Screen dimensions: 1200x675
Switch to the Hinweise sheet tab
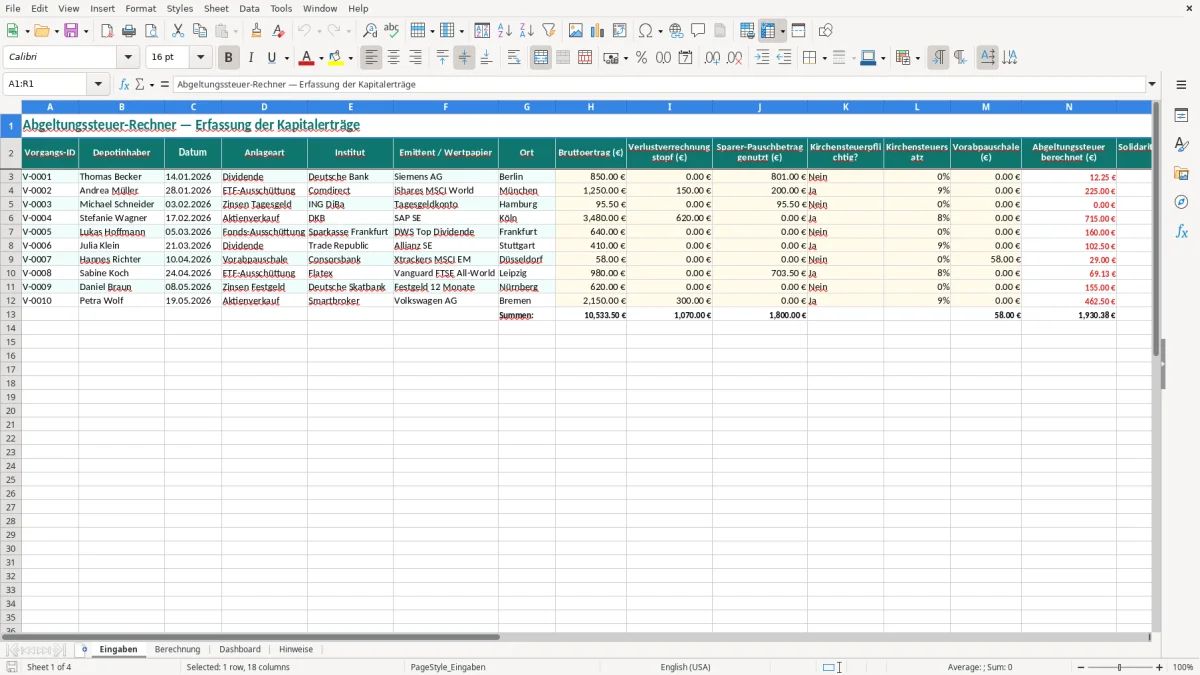[296, 649]
